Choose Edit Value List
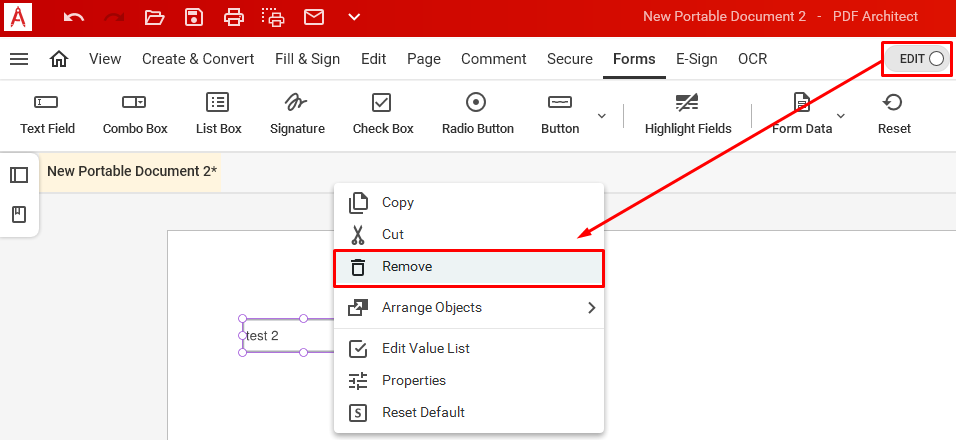956x440 pixels. pyautogui.click(x=468, y=349)
